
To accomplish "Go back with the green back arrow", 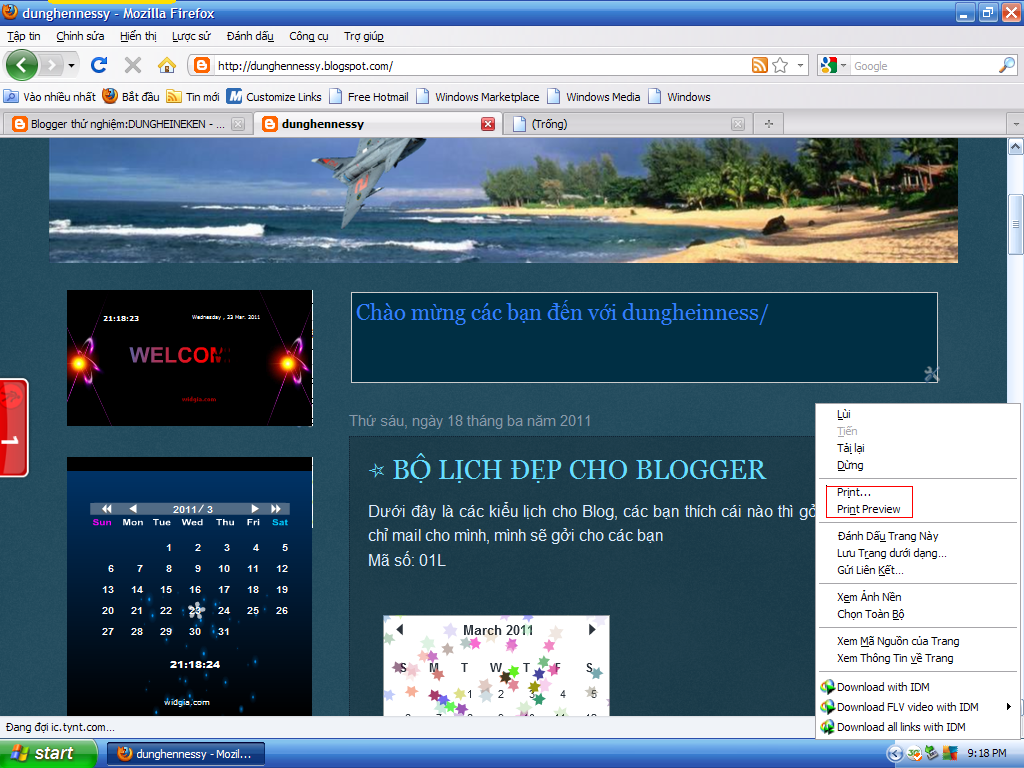I will click(x=22, y=65).
